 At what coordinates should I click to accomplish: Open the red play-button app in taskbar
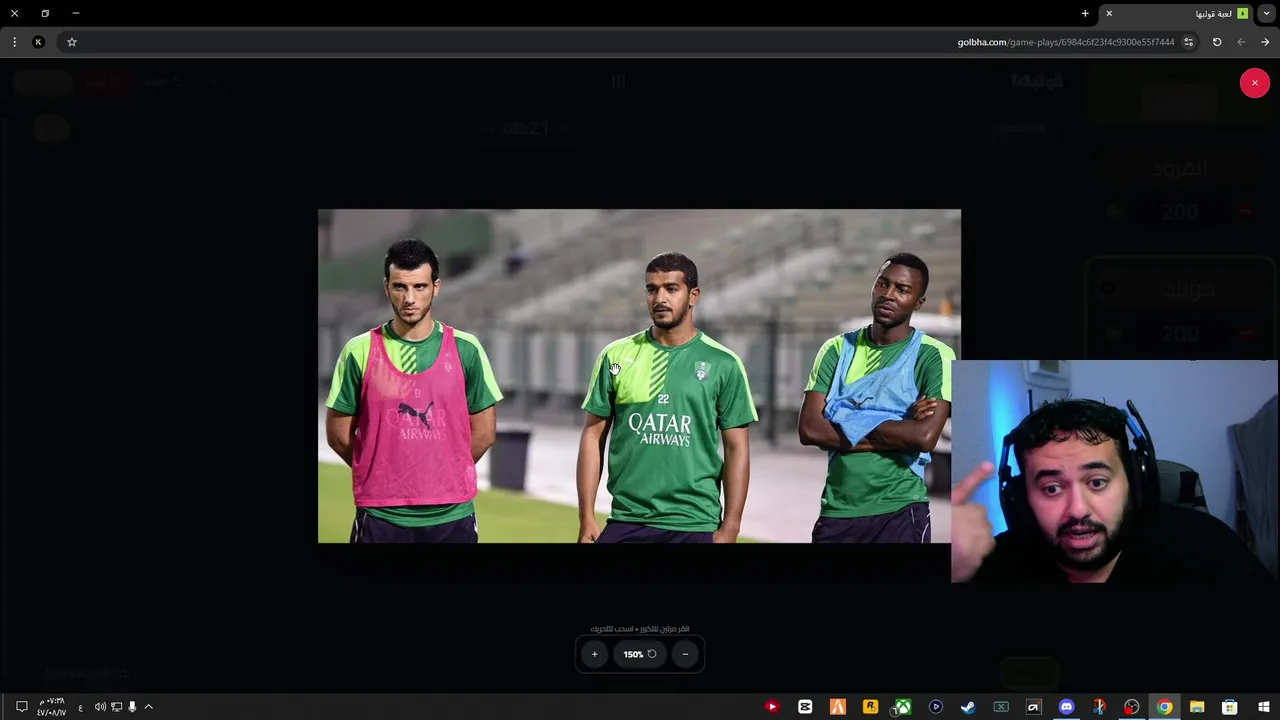pyautogui.click(x=772, y=707)
